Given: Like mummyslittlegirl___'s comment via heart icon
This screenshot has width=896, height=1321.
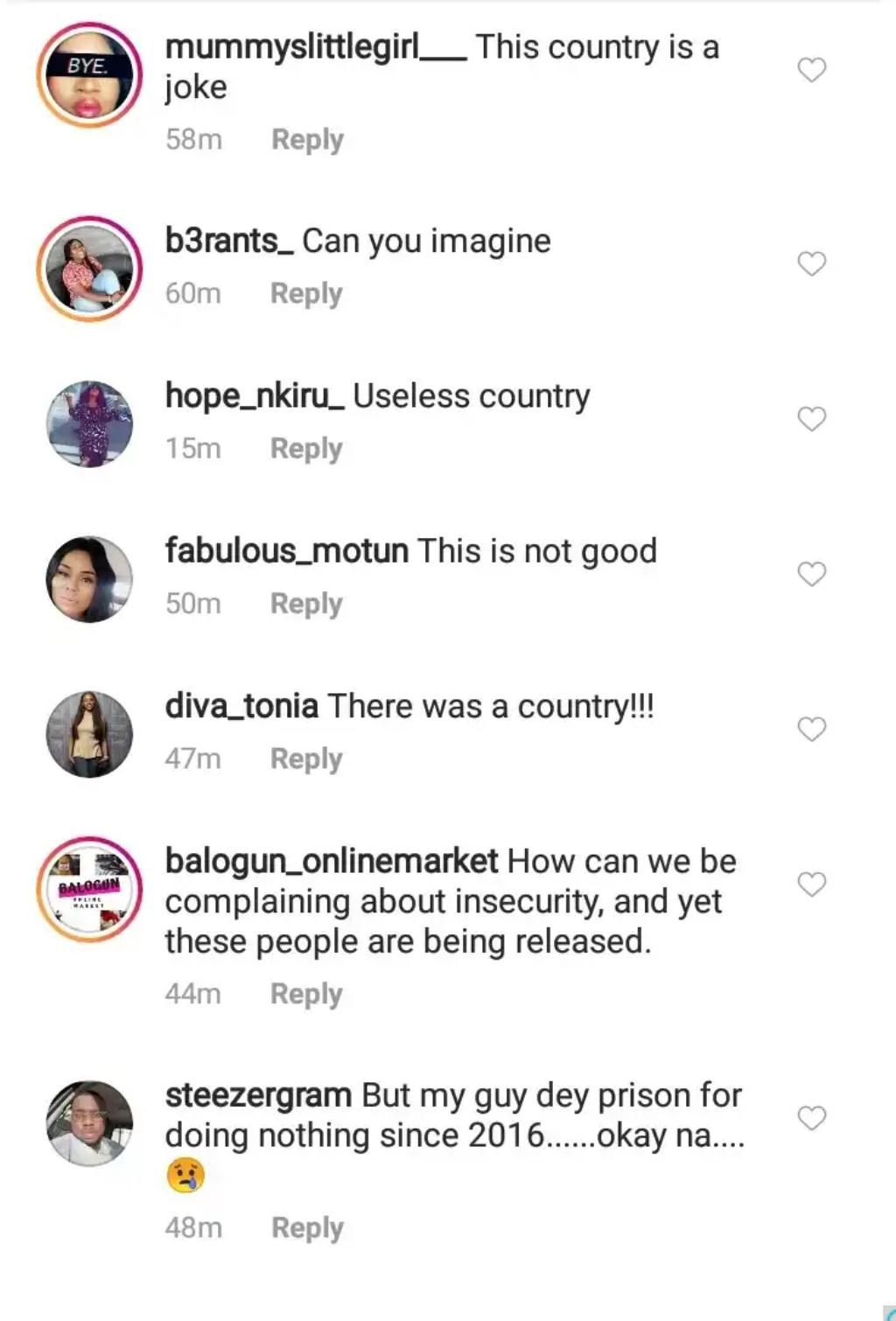Looking at the screenshot, I should 810,68.
